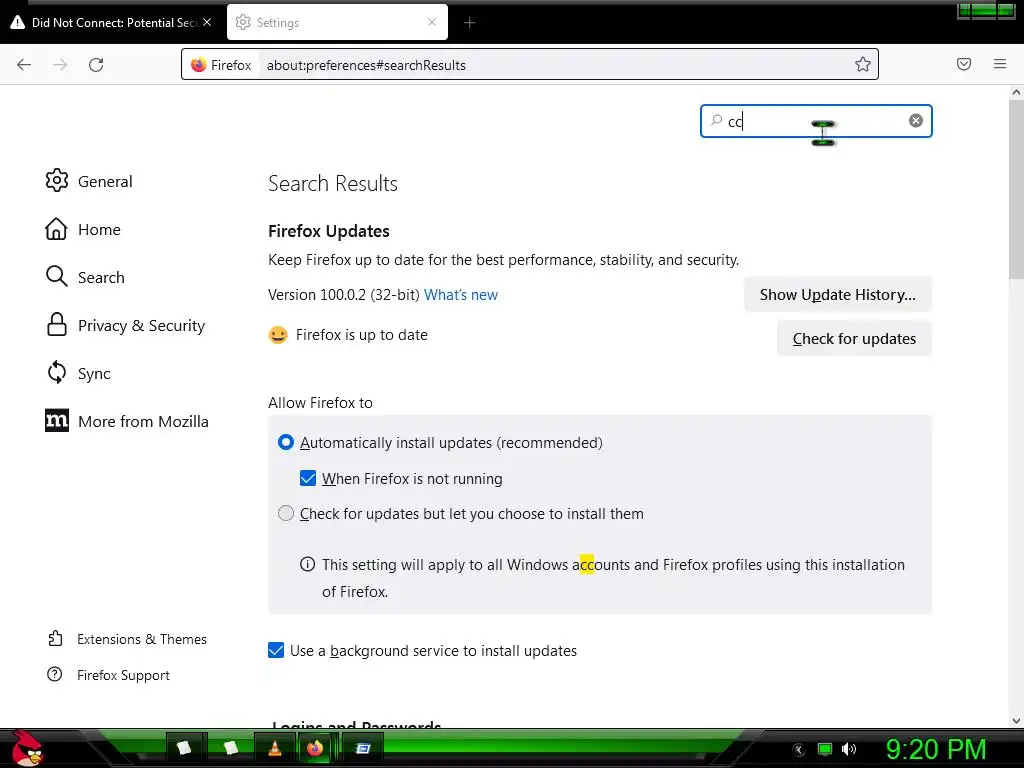Open Extensions & Themes page
Image resolution: width=1024 pixels, height=768 pixels.
127,639
